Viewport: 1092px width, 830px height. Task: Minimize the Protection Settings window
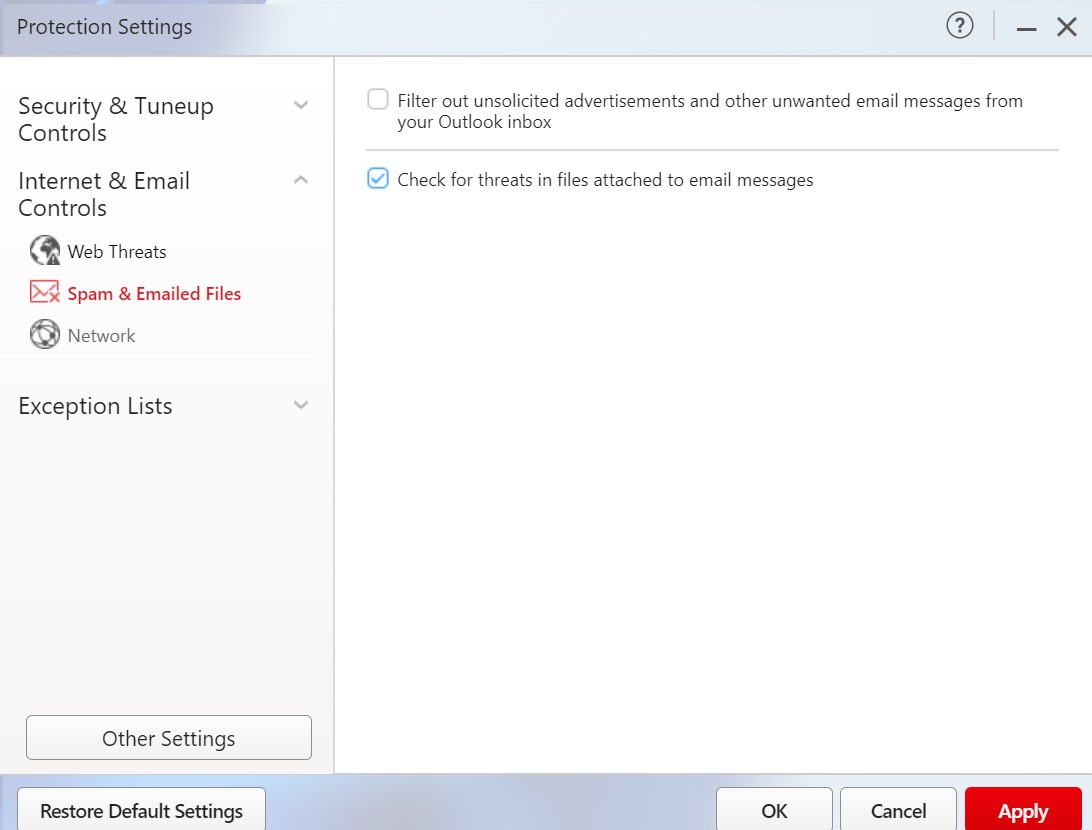pyautogui.click(x=1026, y=29)
